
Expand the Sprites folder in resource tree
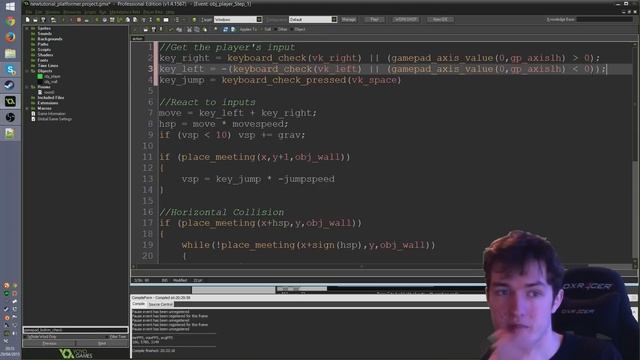(27, 29)
